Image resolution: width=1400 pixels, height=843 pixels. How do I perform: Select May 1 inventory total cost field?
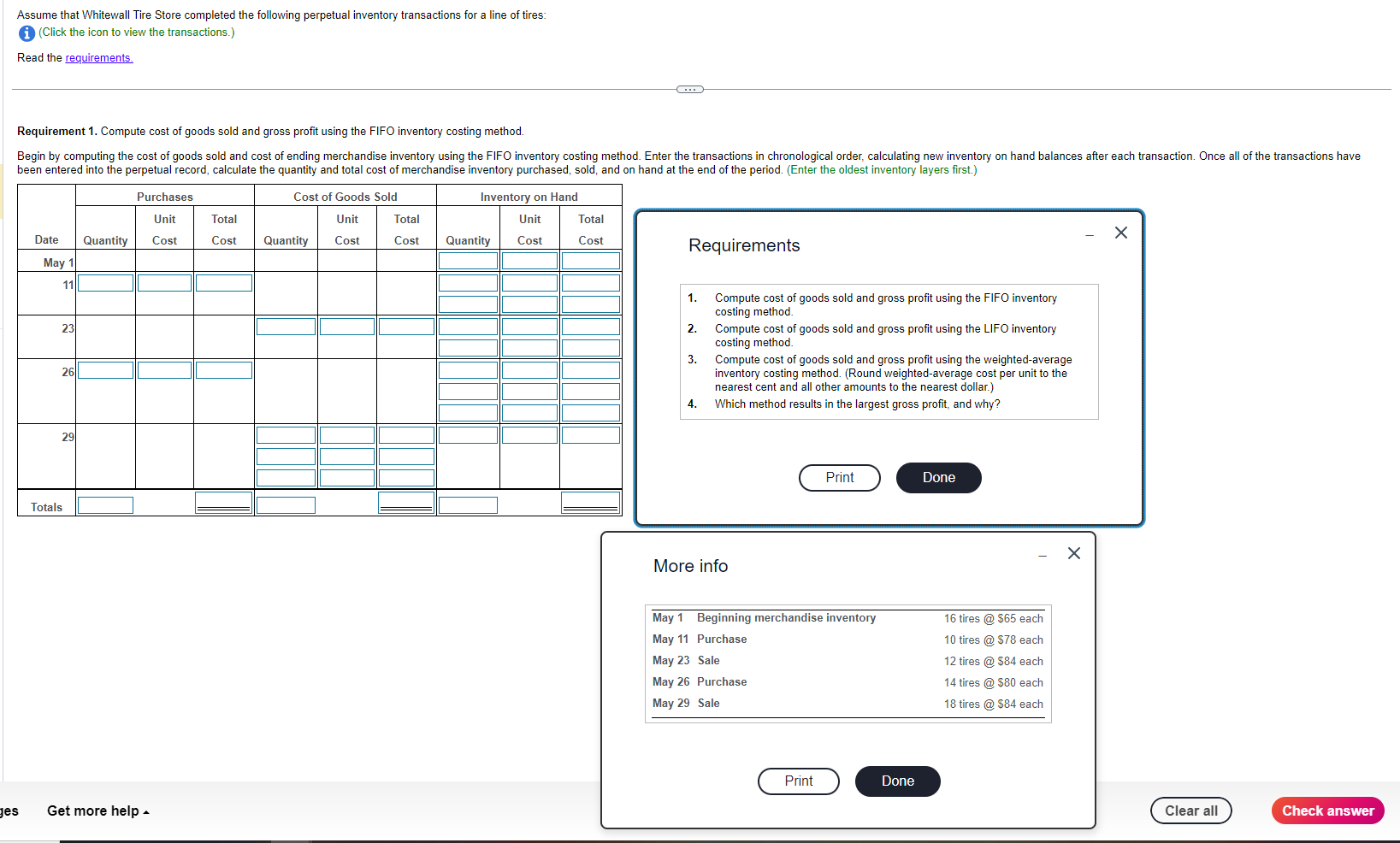591,261
